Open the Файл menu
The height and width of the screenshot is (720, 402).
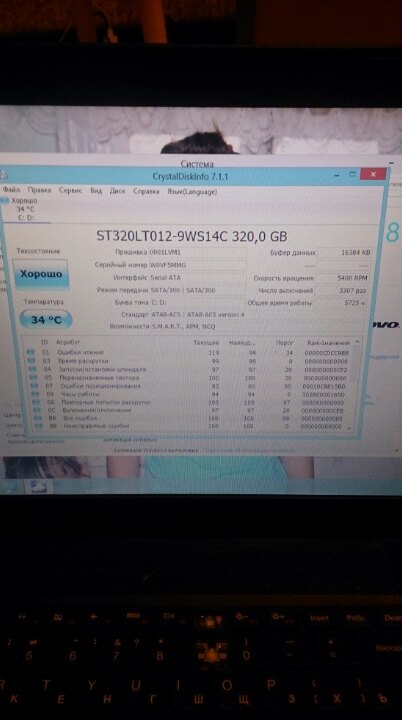coord(11,190)
